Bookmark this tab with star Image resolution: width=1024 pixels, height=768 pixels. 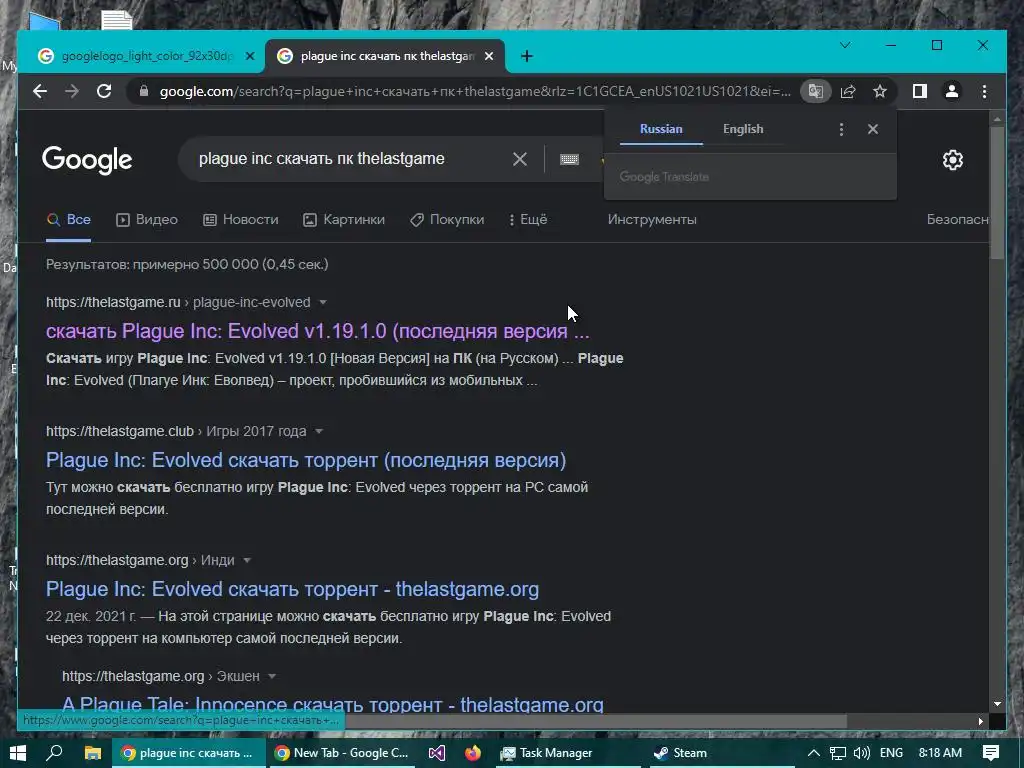[x=880, y=91]
